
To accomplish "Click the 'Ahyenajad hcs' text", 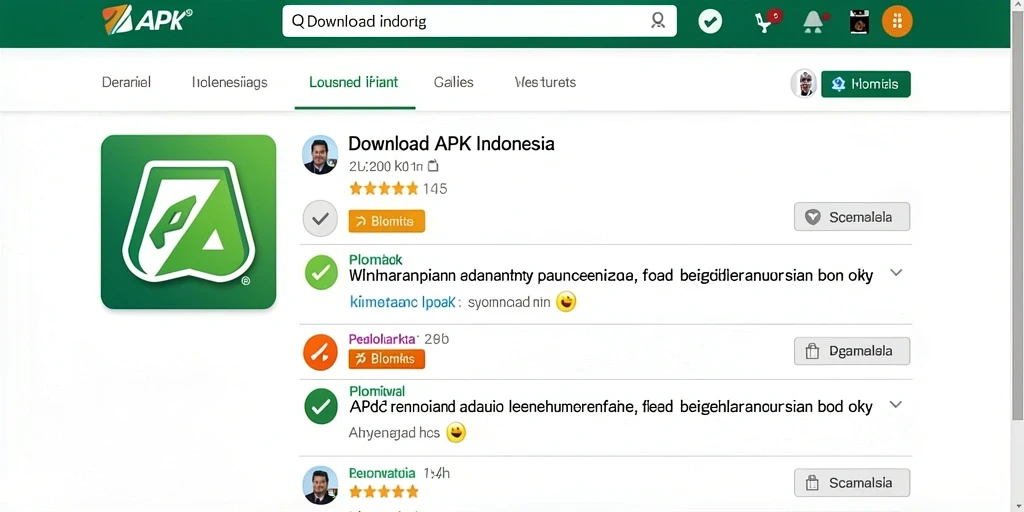I will pyautogui.click(x=394, y=432).
